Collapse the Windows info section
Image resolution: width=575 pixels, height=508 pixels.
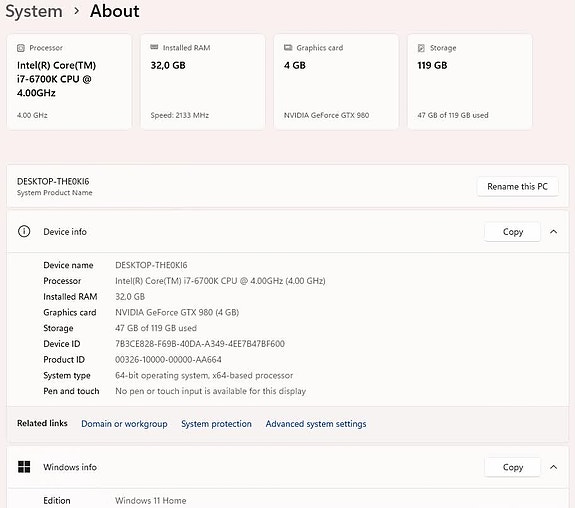coord(554,467)
